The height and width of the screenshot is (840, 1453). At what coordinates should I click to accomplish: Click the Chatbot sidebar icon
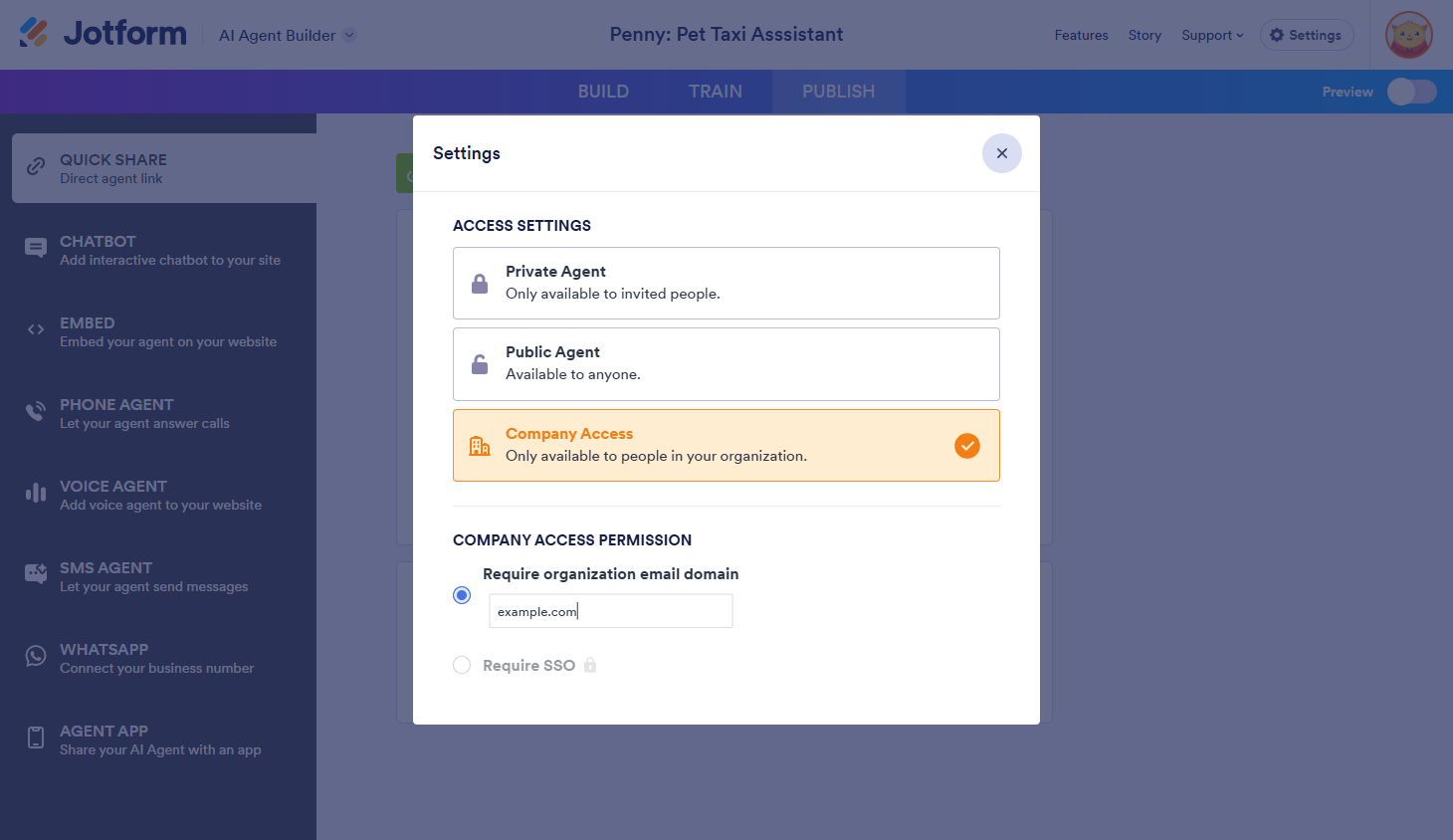pyautogui.click(x=36, y=249)
